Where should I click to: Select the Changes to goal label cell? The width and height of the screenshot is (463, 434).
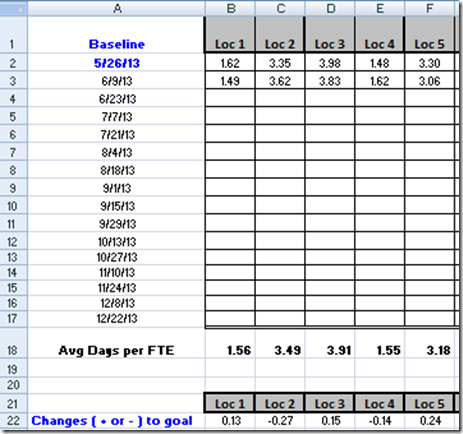116,421
